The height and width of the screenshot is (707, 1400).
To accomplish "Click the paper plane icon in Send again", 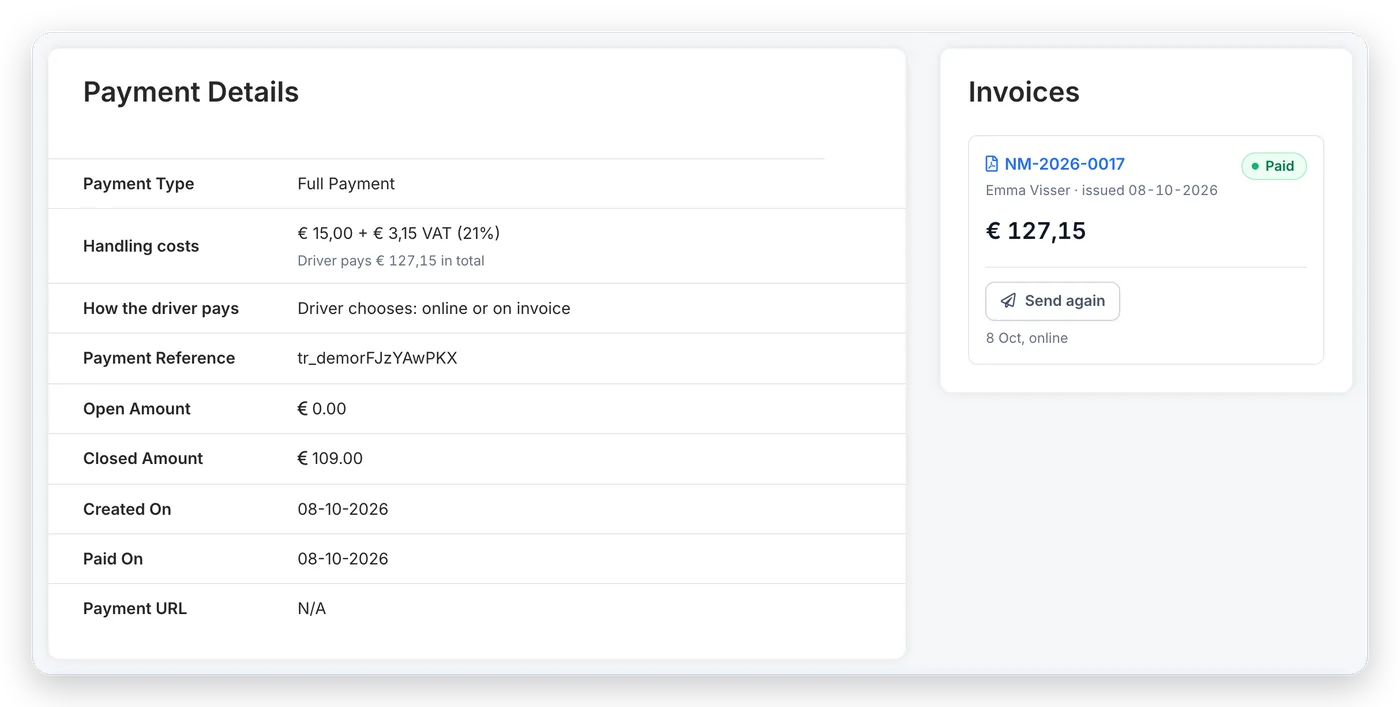I will coord(1008,301).
